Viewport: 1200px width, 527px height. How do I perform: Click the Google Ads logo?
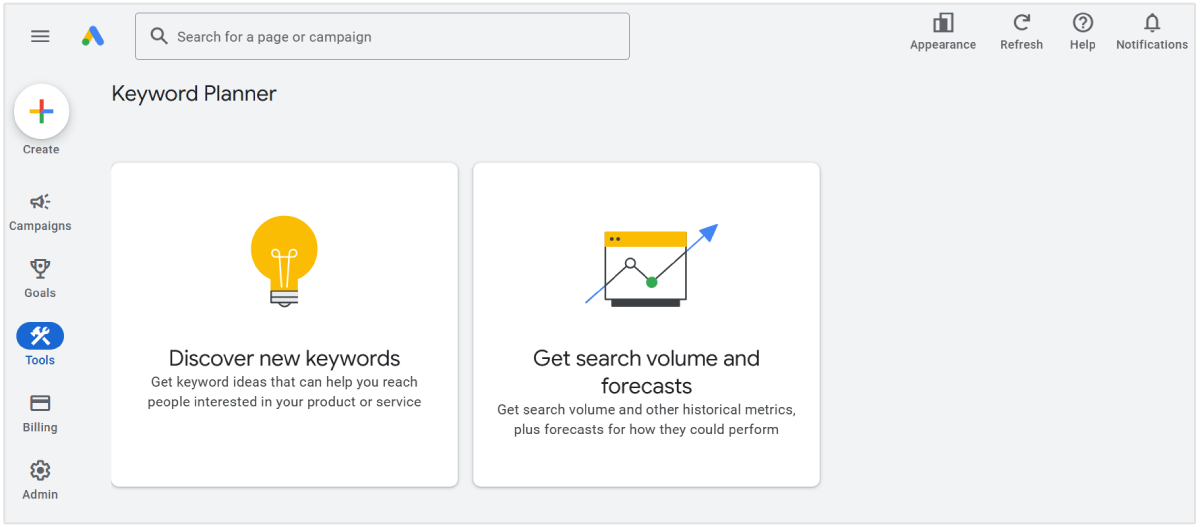[93, 36]
